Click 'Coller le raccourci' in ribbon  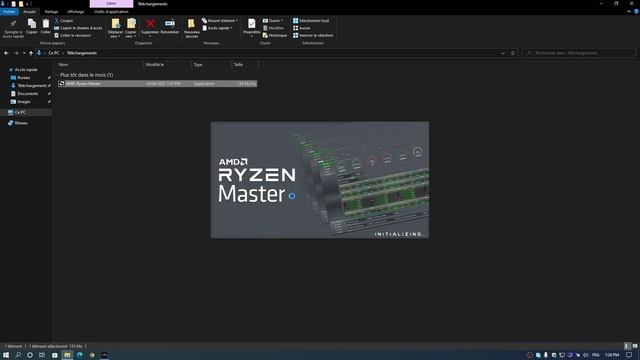[x=73, y=35]
